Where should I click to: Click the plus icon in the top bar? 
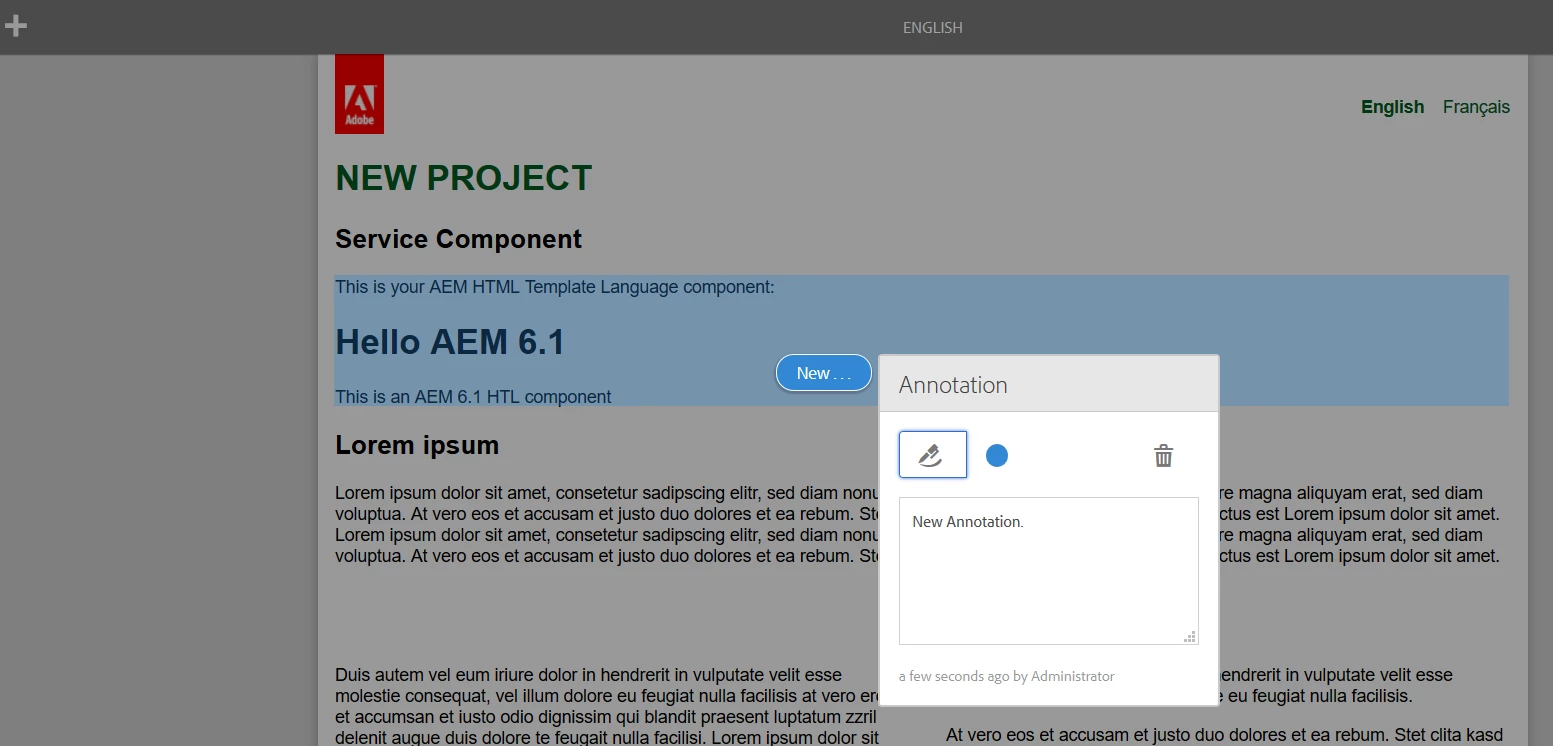point(16,26)
